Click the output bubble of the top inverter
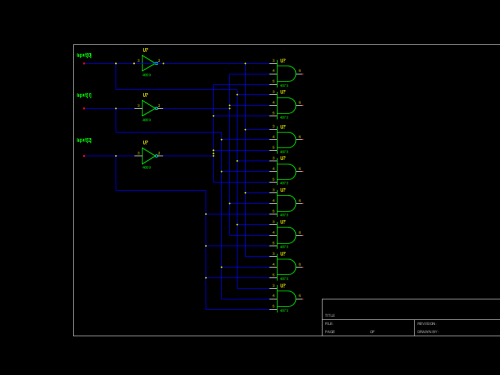This screenshot has width=500, height=375. tap(156, 63)
